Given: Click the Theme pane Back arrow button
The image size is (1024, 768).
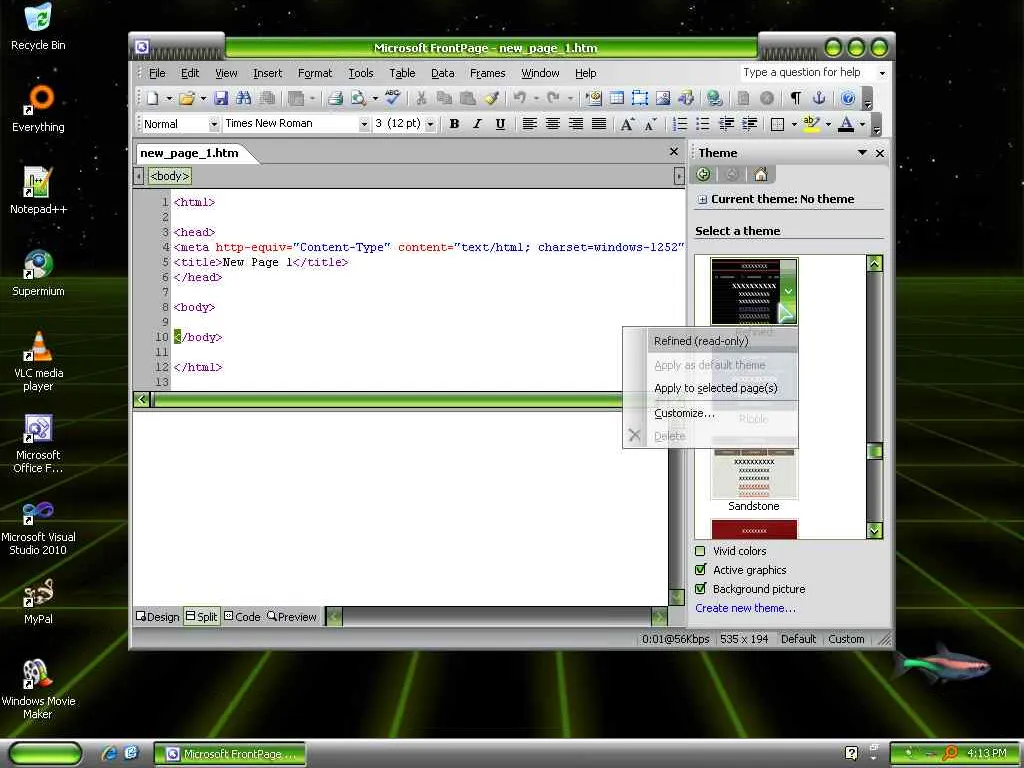Looking at the screenshot, I should [x=703, y=174].
